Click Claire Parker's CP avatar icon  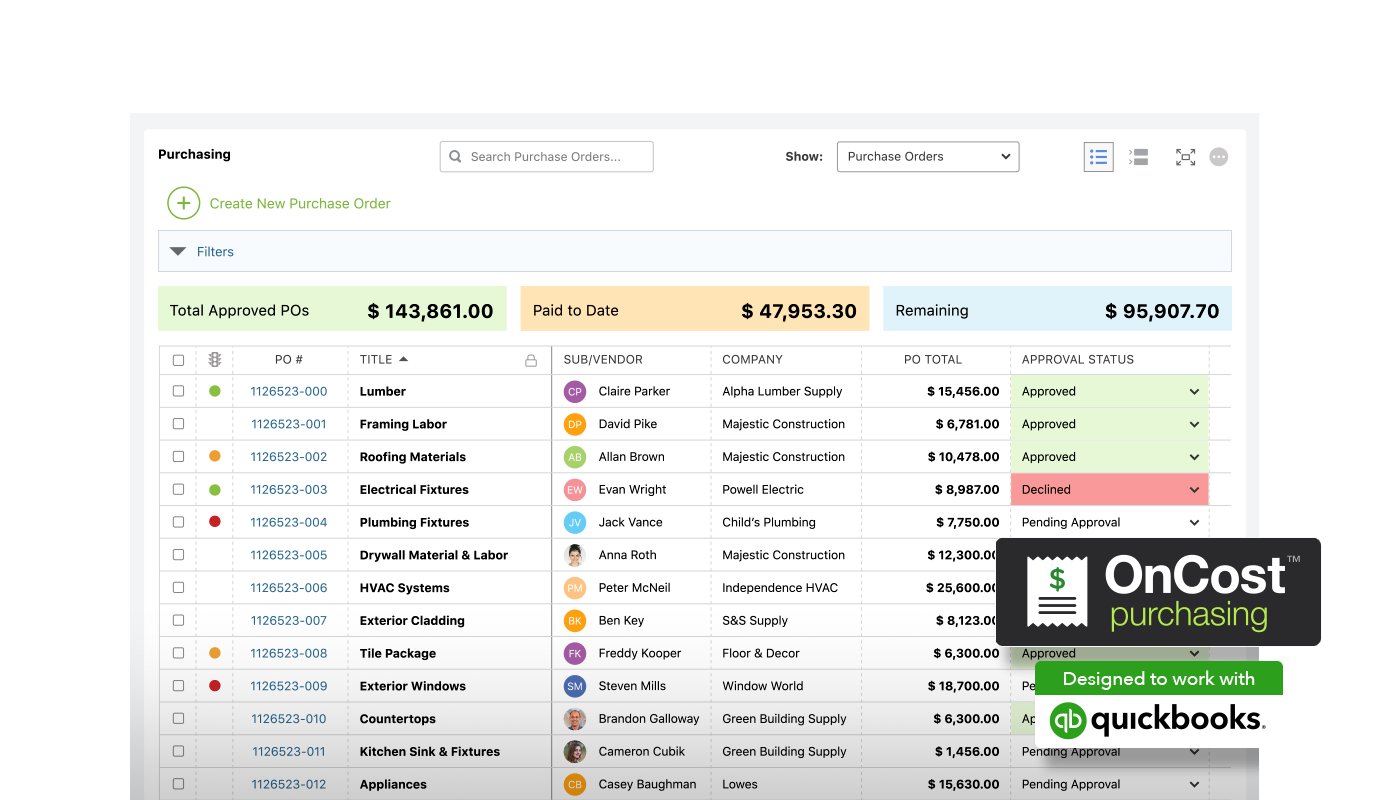(x=574, y=392)
